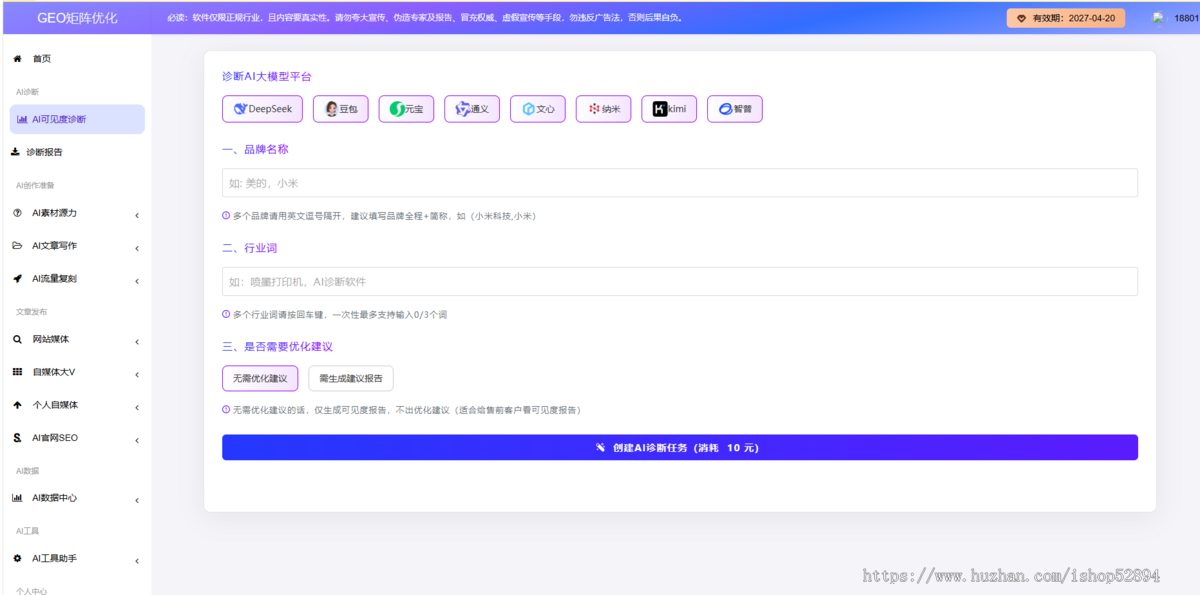Expand the 自媒体大V submenu chevron
The height and width of the screenshot is (595, 1200).
pyautogui.click(x=137, y=375)
